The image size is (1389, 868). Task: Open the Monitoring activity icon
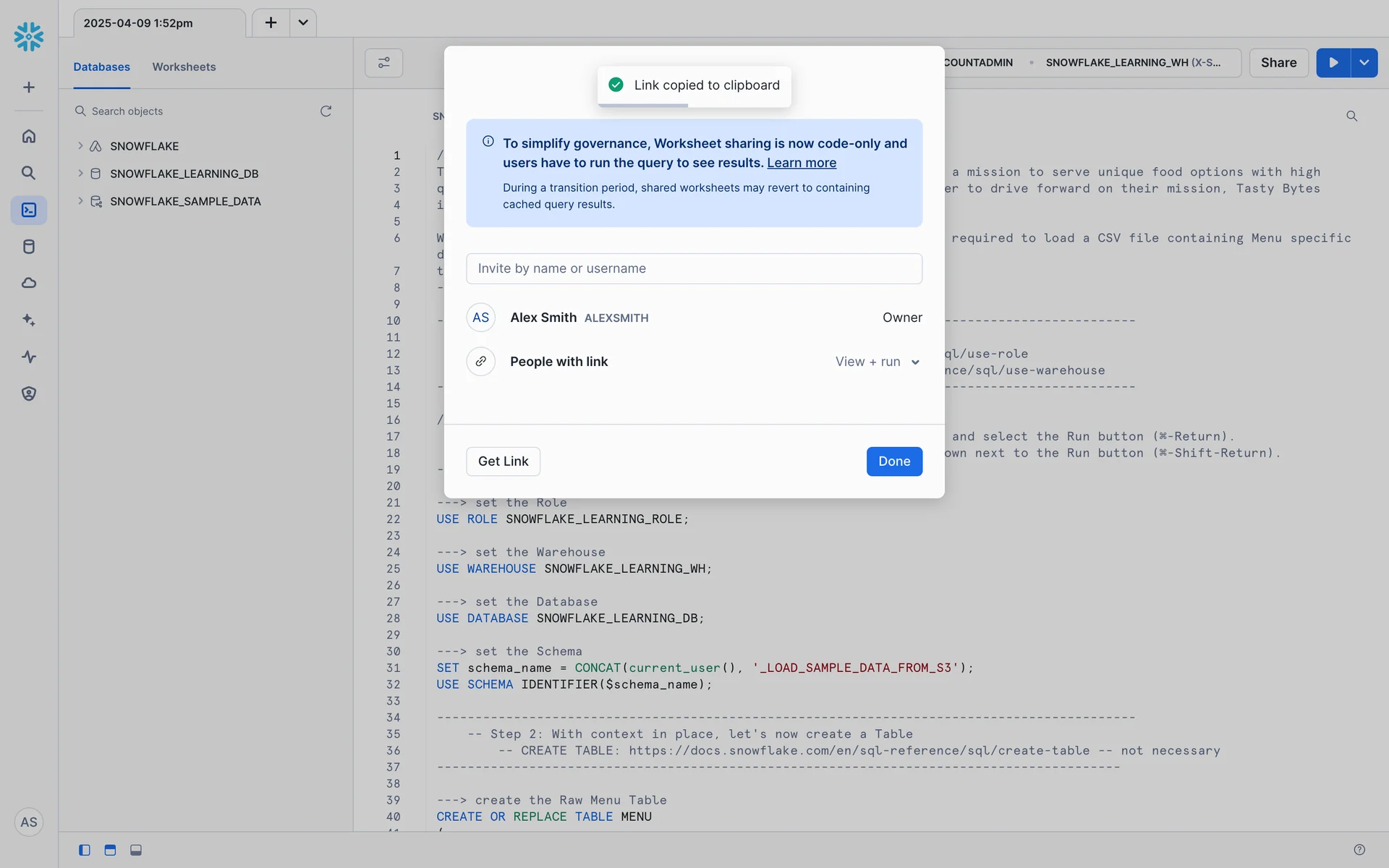[x=29, y=357]
